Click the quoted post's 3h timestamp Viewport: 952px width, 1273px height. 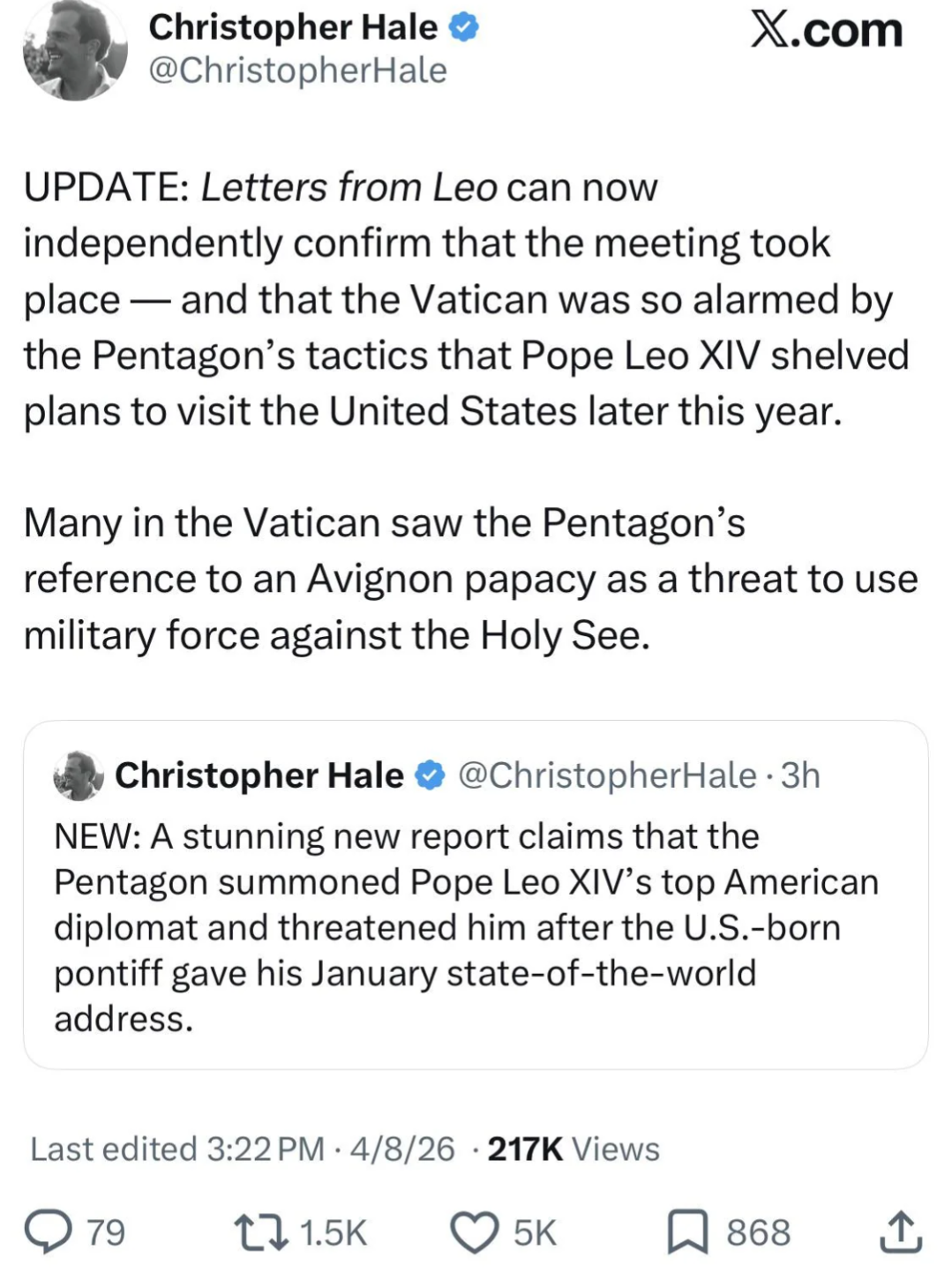coord(801,775)
